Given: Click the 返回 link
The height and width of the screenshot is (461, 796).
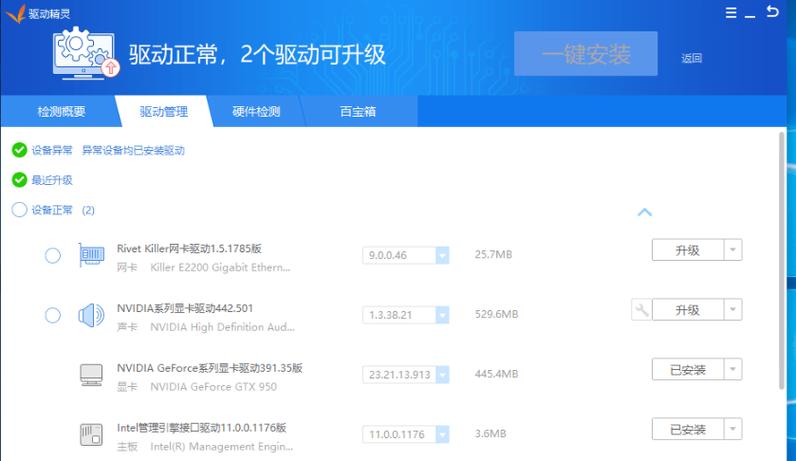Looking at the screenshot, I should coord(691,58).
